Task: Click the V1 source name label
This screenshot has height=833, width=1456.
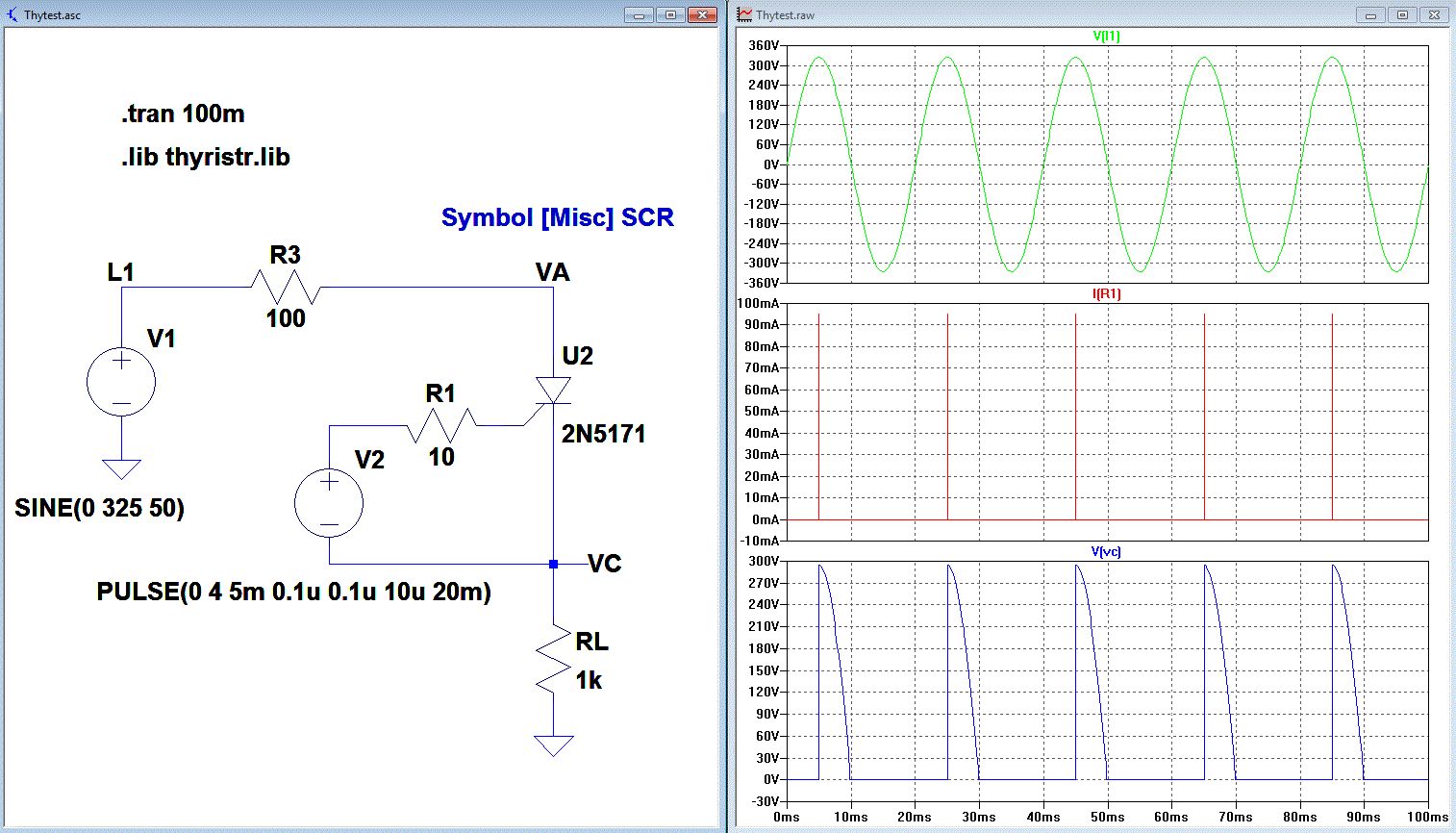Action: [162, 339]
